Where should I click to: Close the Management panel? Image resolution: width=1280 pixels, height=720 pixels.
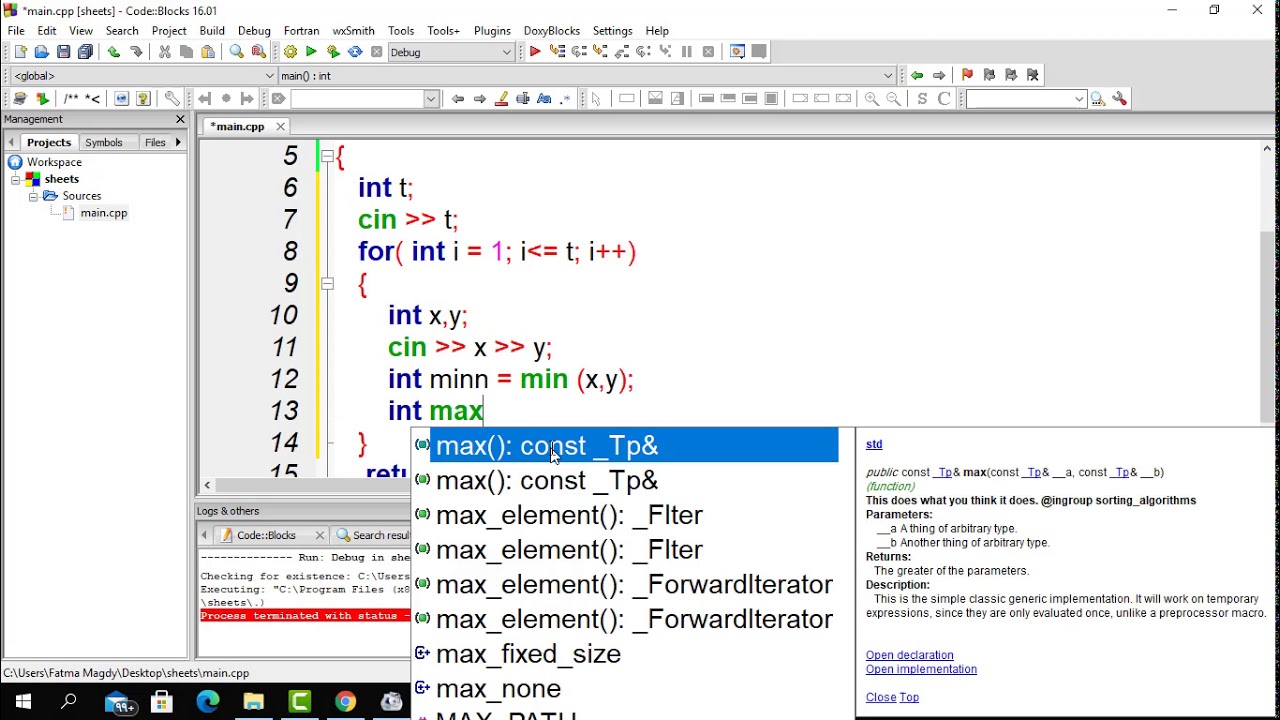[180, 119]
